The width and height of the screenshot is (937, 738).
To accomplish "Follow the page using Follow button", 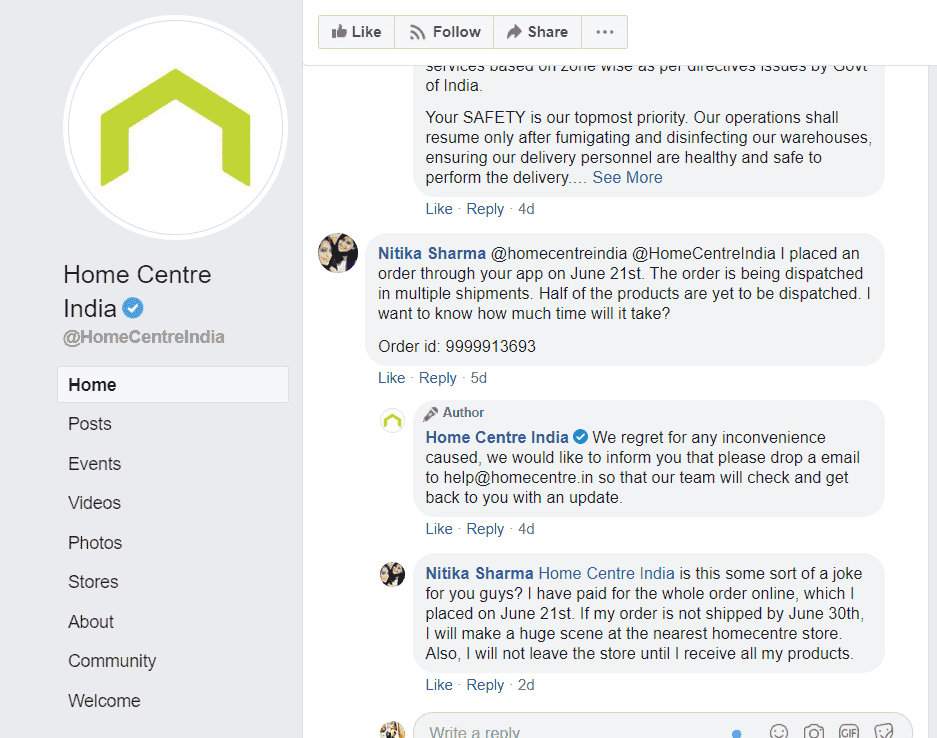I will pyautogui.click(x=444, y=32).
